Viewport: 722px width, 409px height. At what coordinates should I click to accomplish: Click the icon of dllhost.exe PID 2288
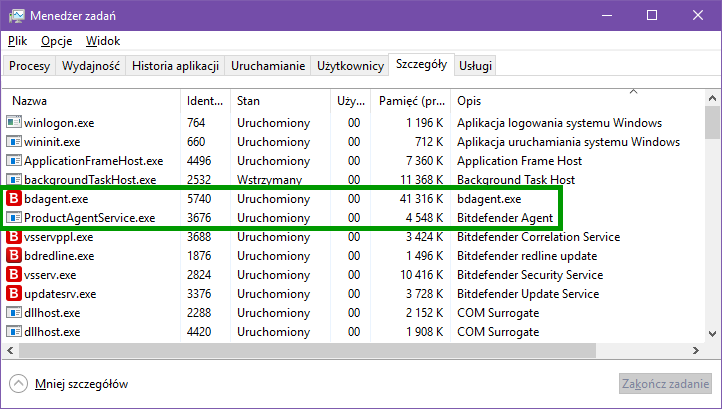tap(14, 313)
